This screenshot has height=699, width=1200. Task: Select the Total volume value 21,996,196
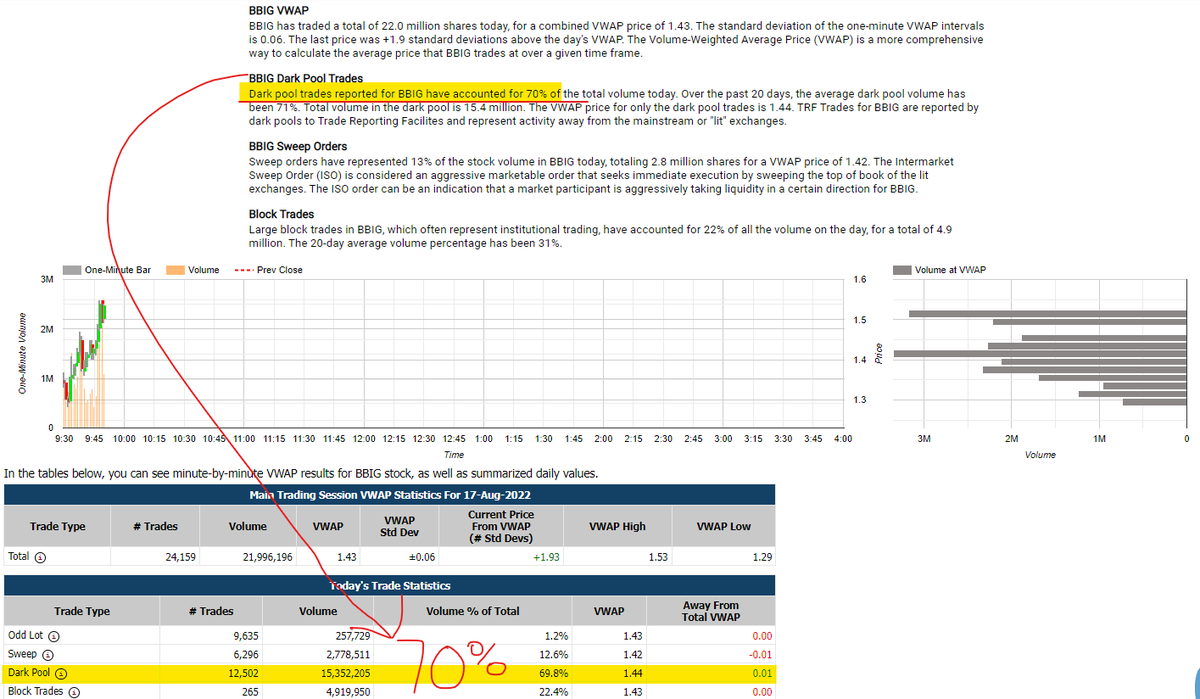point(267,557)
